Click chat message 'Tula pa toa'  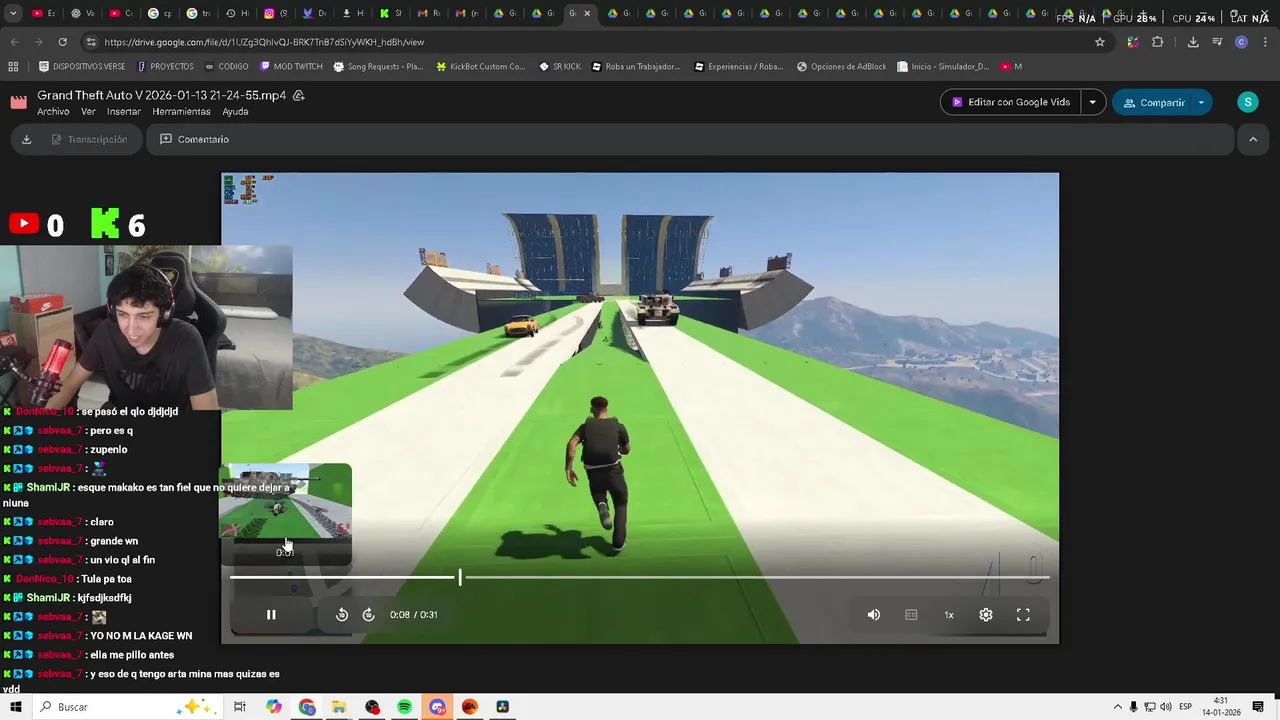106,579
